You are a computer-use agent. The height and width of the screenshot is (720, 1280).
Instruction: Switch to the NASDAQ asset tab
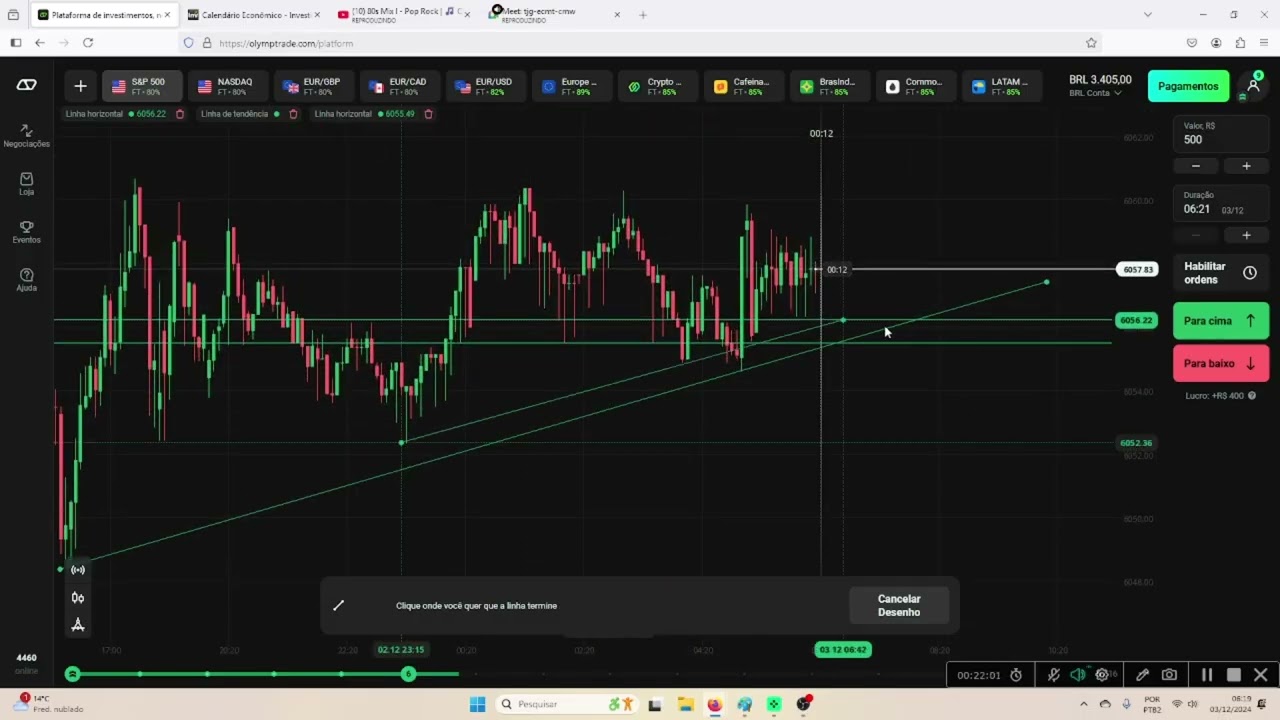pos(226,86)
